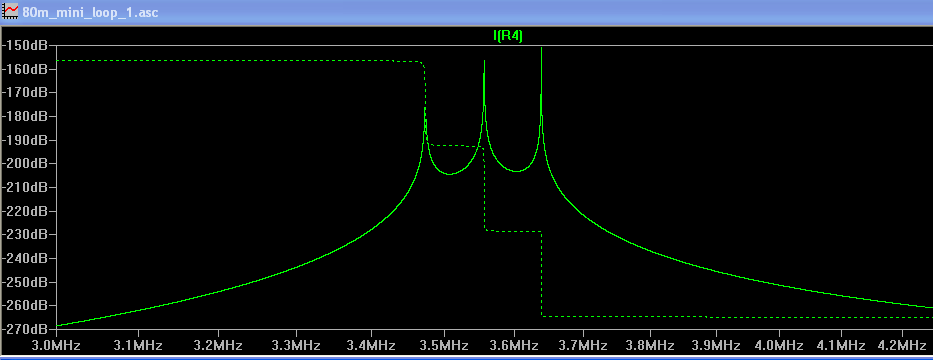Click the -270dB vertical axis label
933x360 pixels.
point(26,329)
